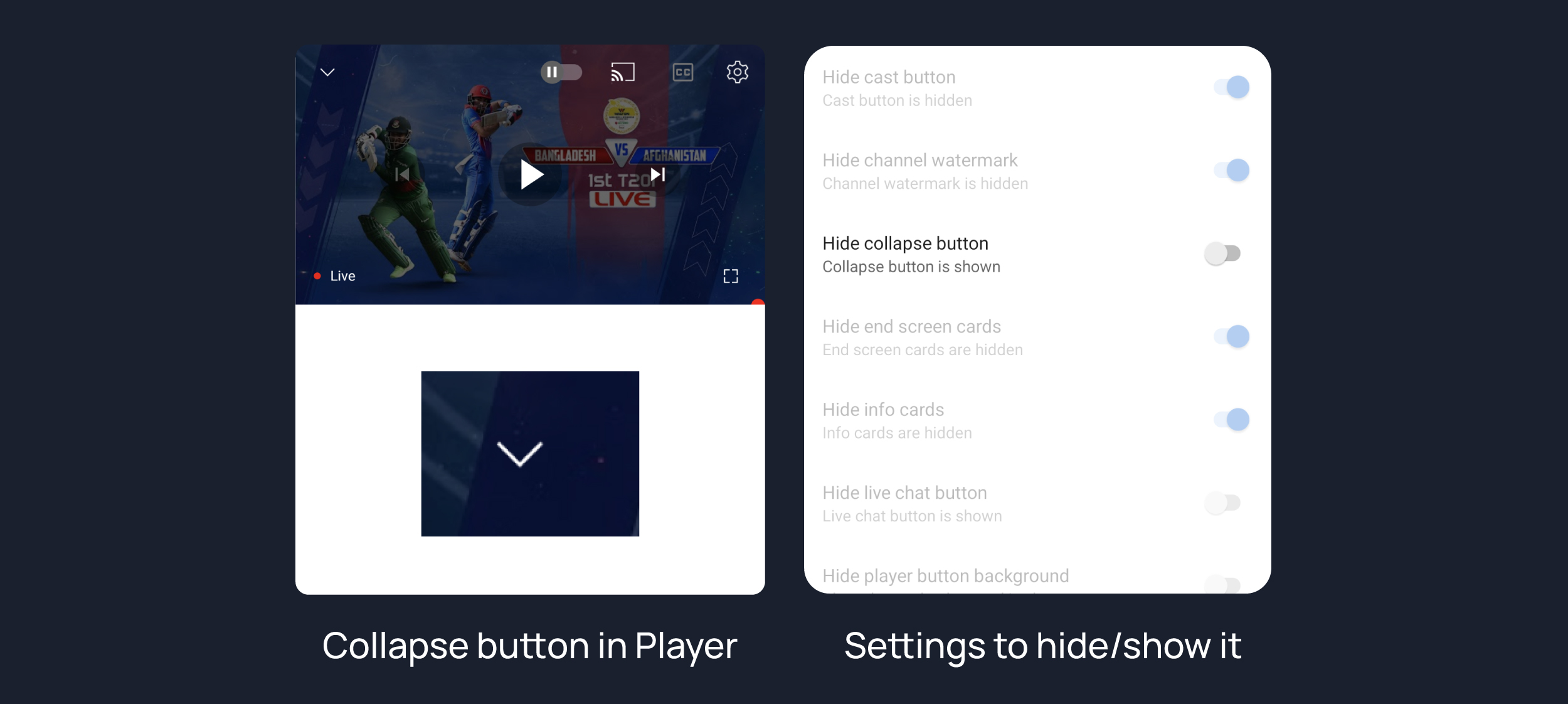The image size is (1568, 704).
Task: Click the collapse chevron in the player's top-left corner
Action: point(327,72)
